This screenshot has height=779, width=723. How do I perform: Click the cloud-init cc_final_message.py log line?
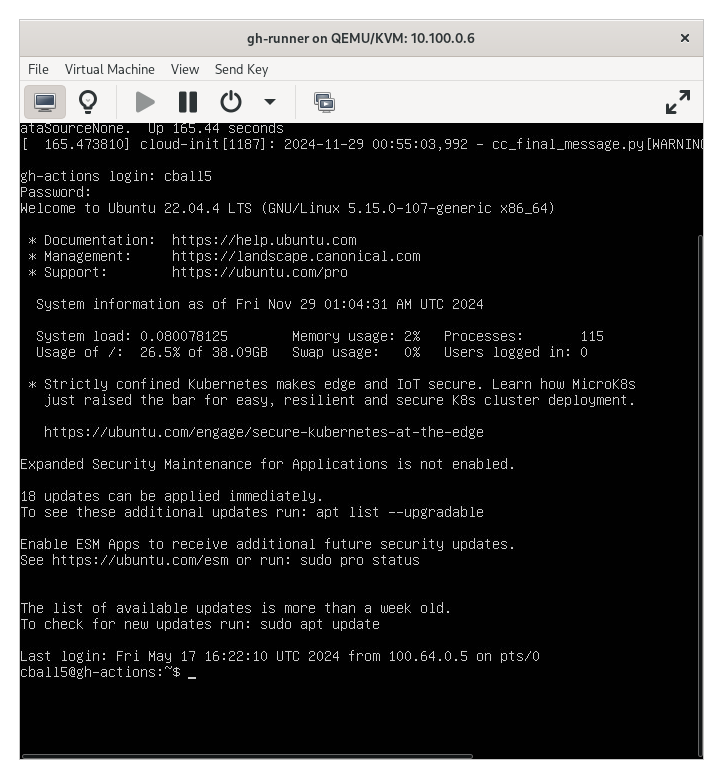pyautogui.click(x=361, y=144)
